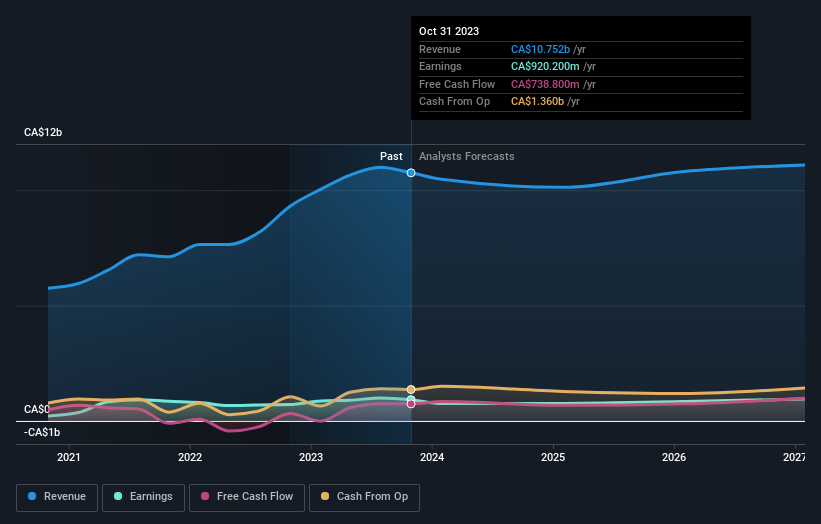Select the 2026 x-axis label
The height and width of the screenshot is (524, 821).
click(674, 457)
